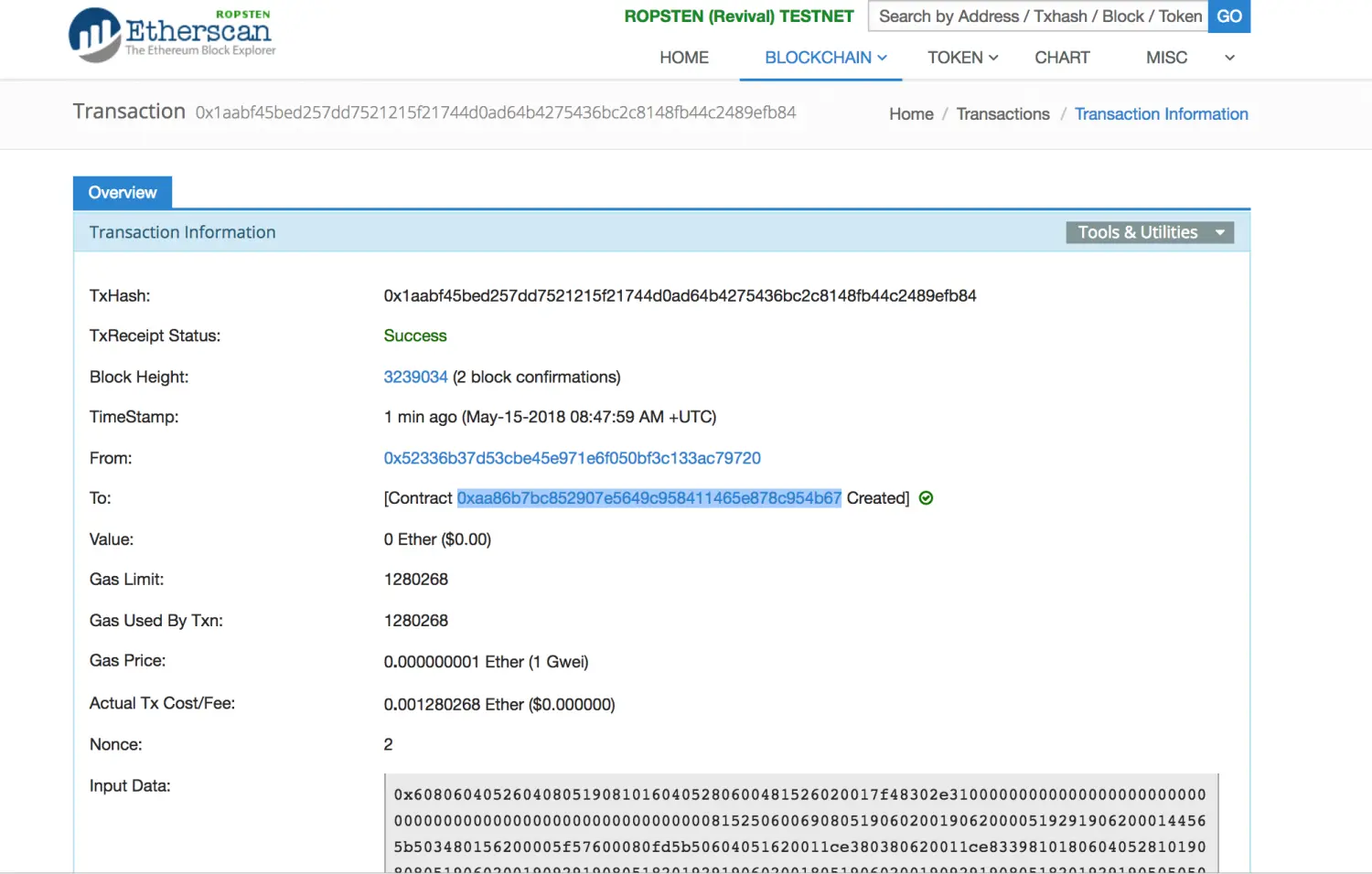The width and height of the screenshot is (1372, 874).
Task: Focus the address/txhash search field
Action: click(1038, 16)
